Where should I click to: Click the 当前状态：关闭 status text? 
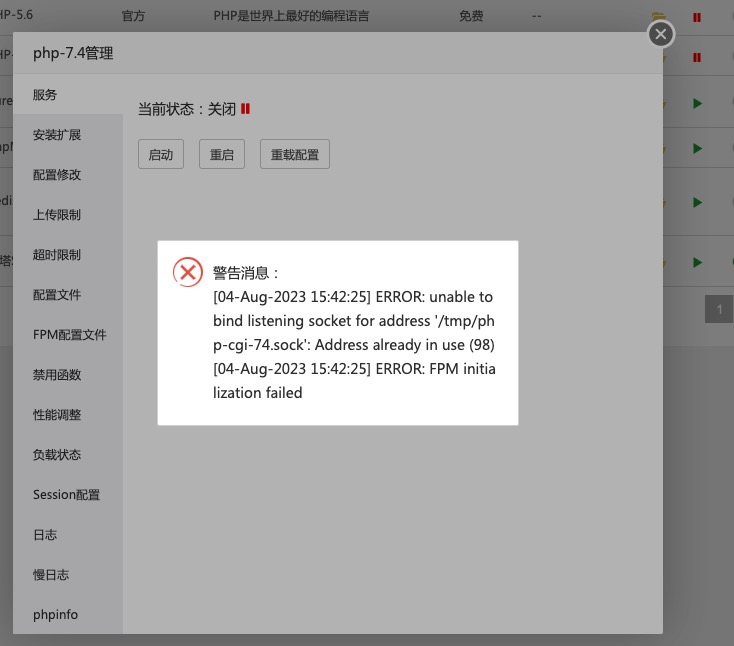186,109
